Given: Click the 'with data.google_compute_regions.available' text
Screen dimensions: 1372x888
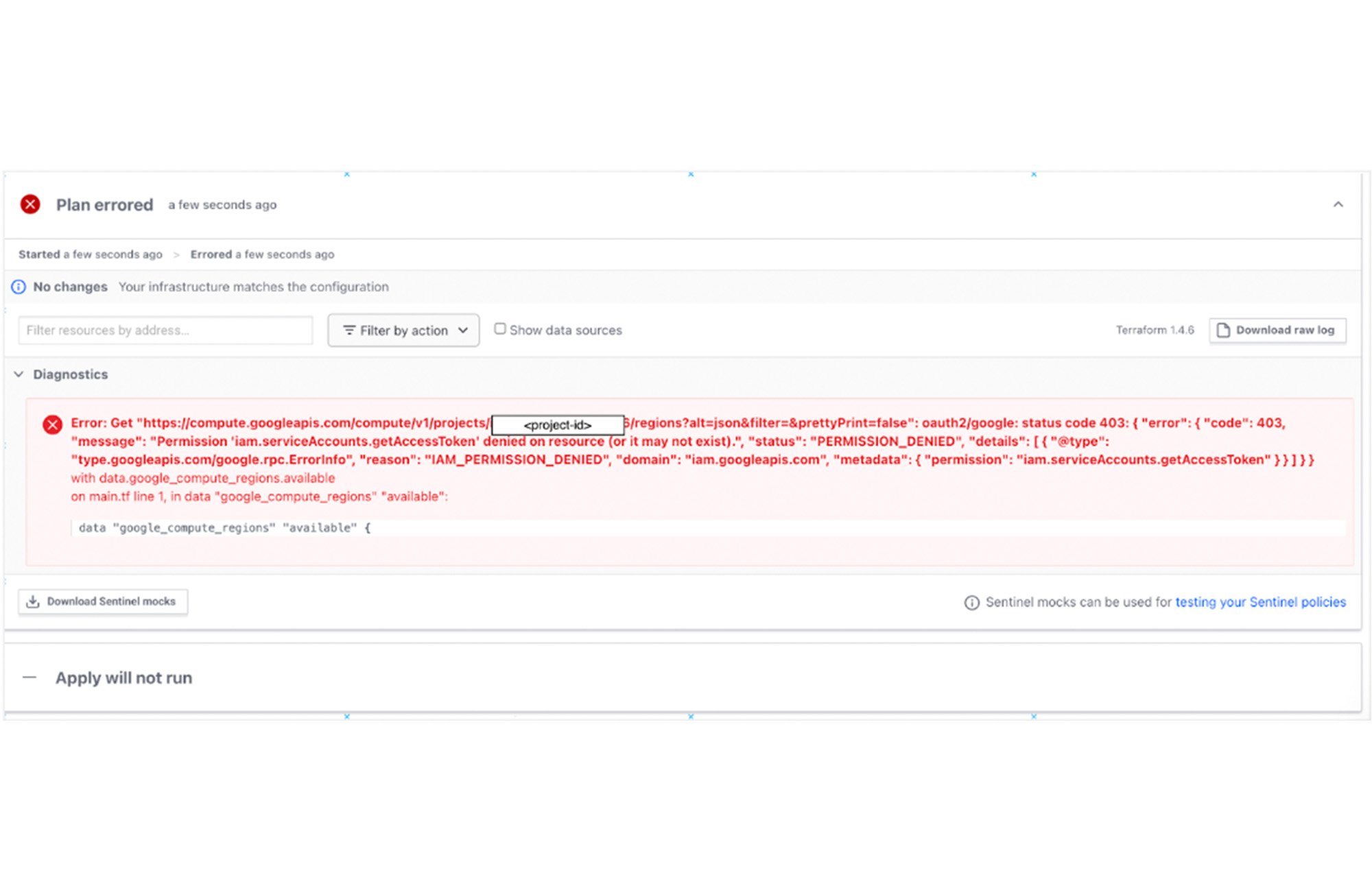Looking at the screenshot, I should [x=203, y=478].
